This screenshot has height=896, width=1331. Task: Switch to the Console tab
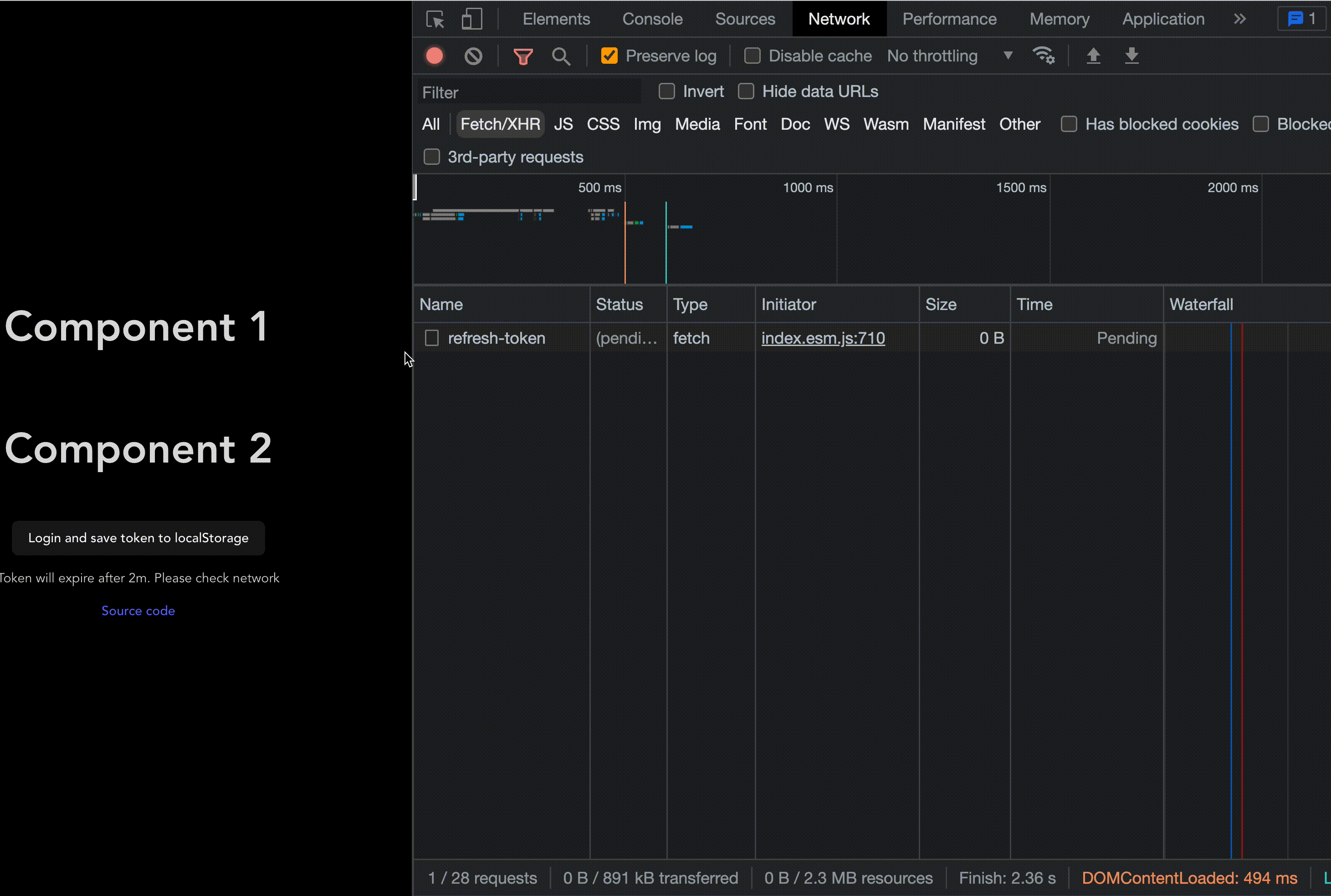pos(652,20)
